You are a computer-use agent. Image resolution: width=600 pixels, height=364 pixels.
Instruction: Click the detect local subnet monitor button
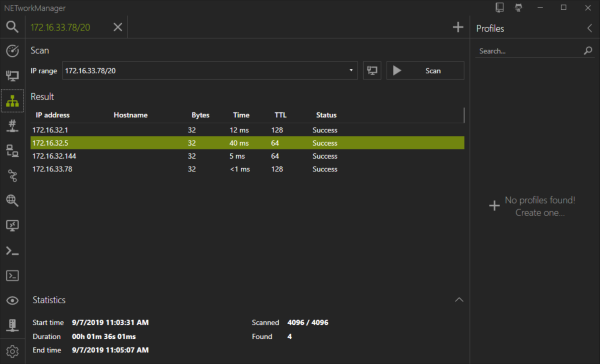point(372,70)
